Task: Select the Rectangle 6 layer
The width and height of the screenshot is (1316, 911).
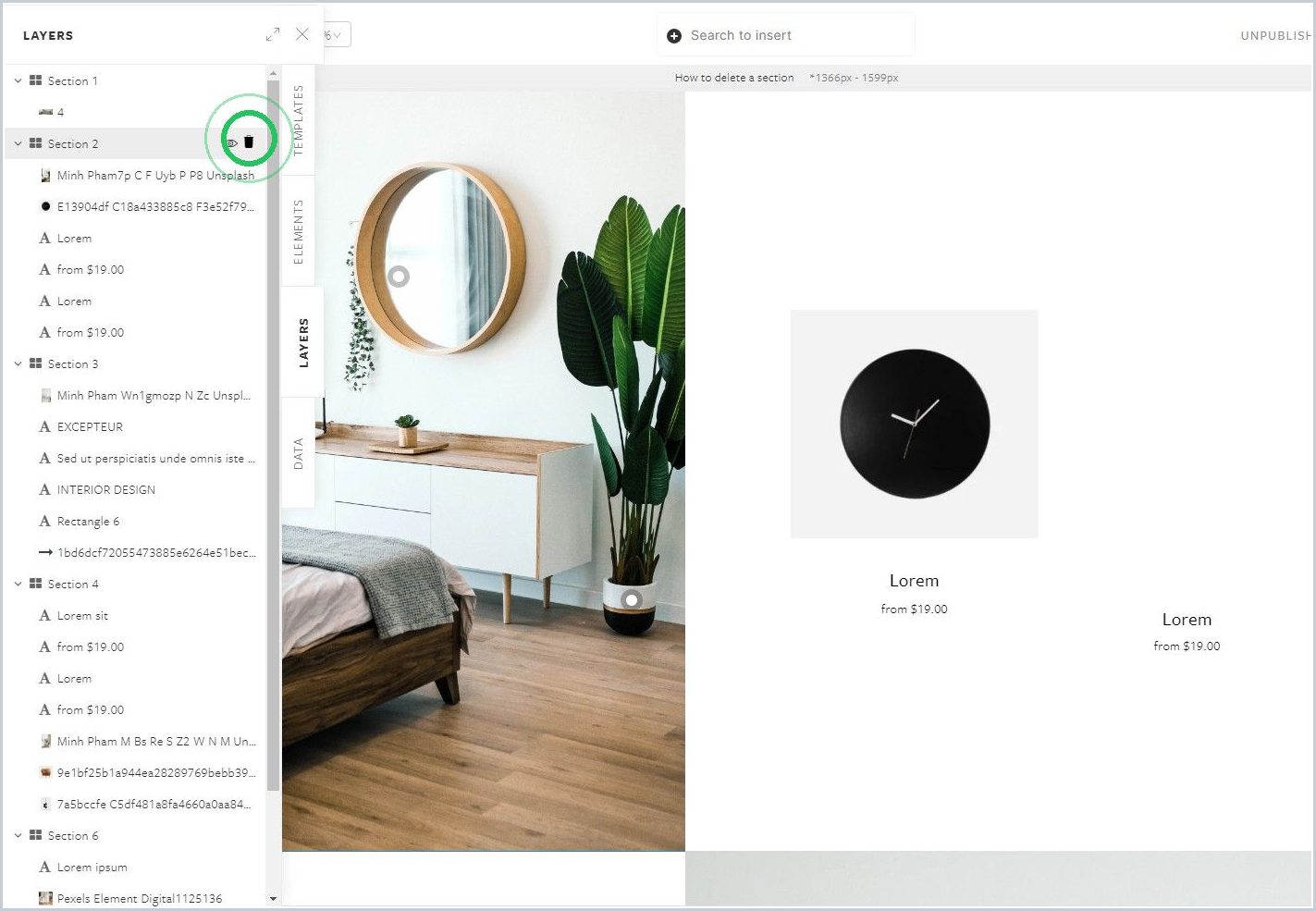Action: [134, 521]
